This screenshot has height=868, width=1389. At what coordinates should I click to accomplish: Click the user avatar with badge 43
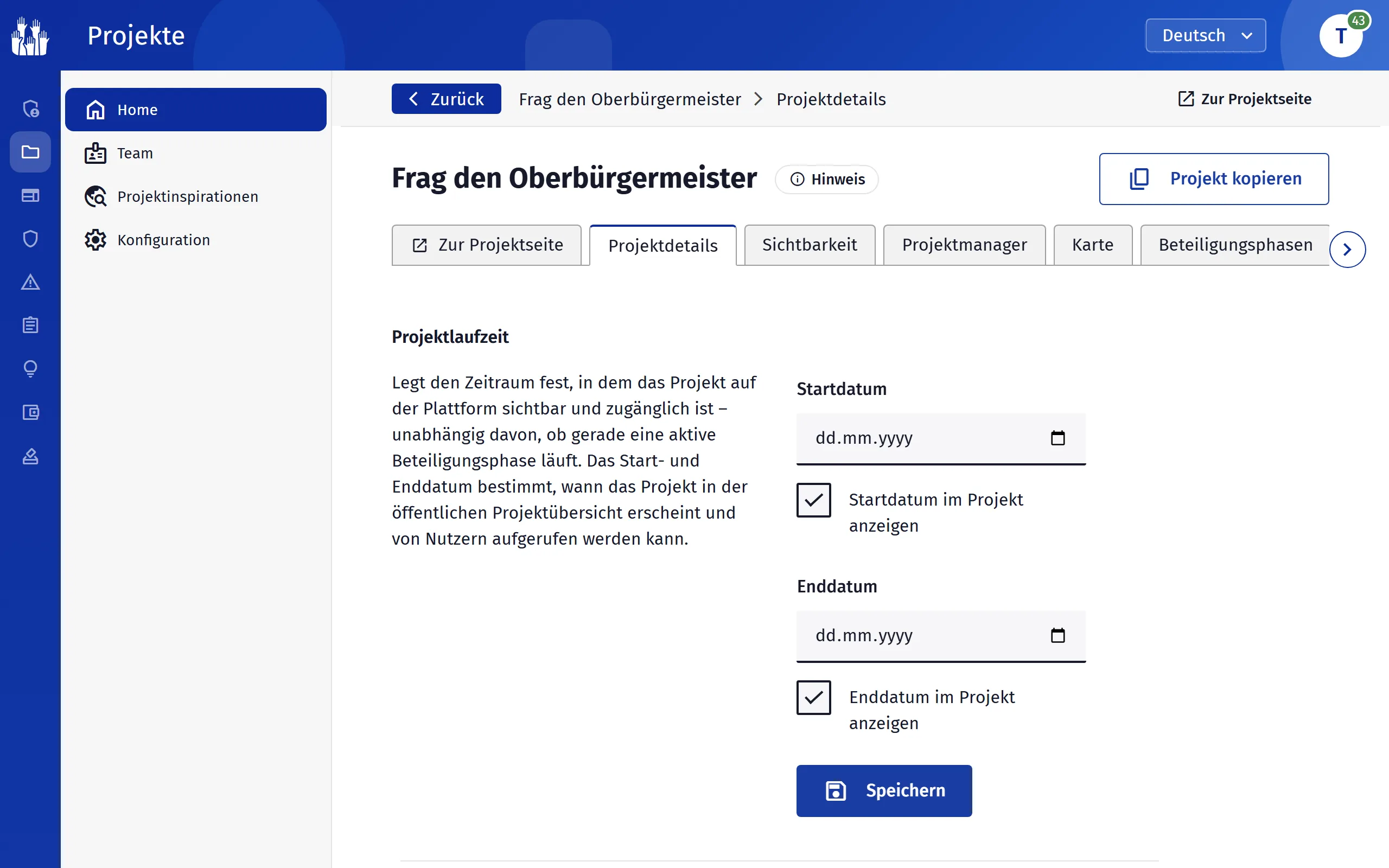coord(1341,36)
